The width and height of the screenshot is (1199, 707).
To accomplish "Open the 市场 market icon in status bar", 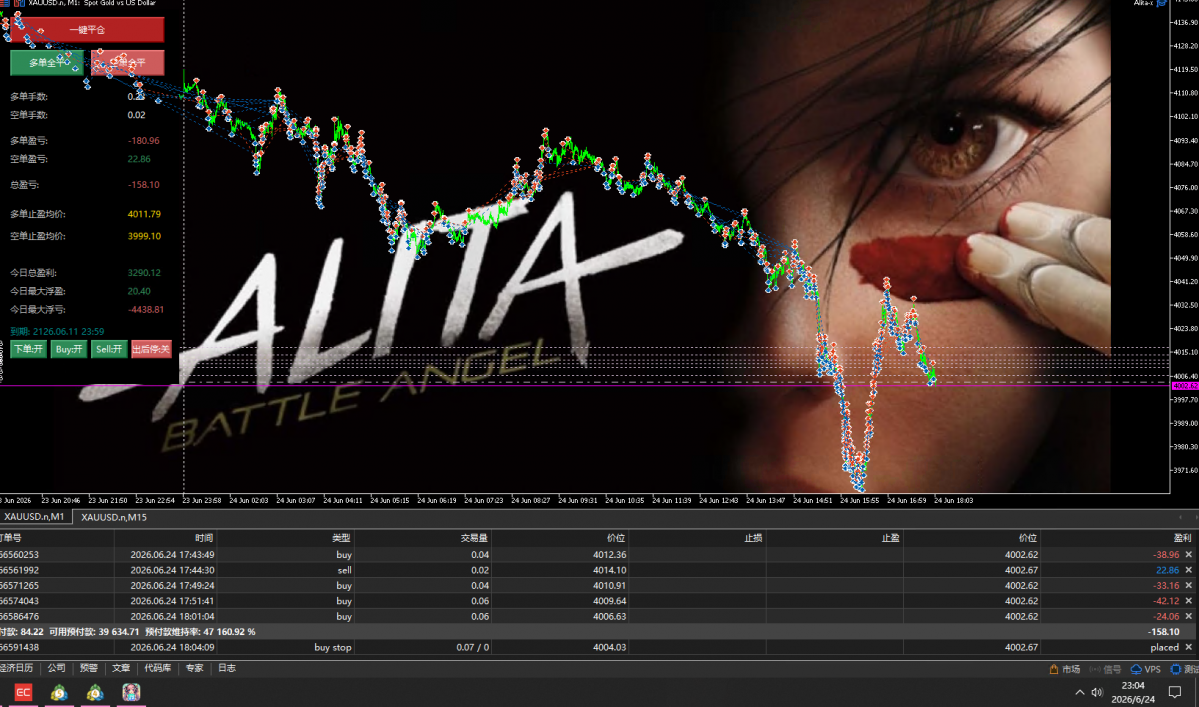I will click(x=1064, y=669).
